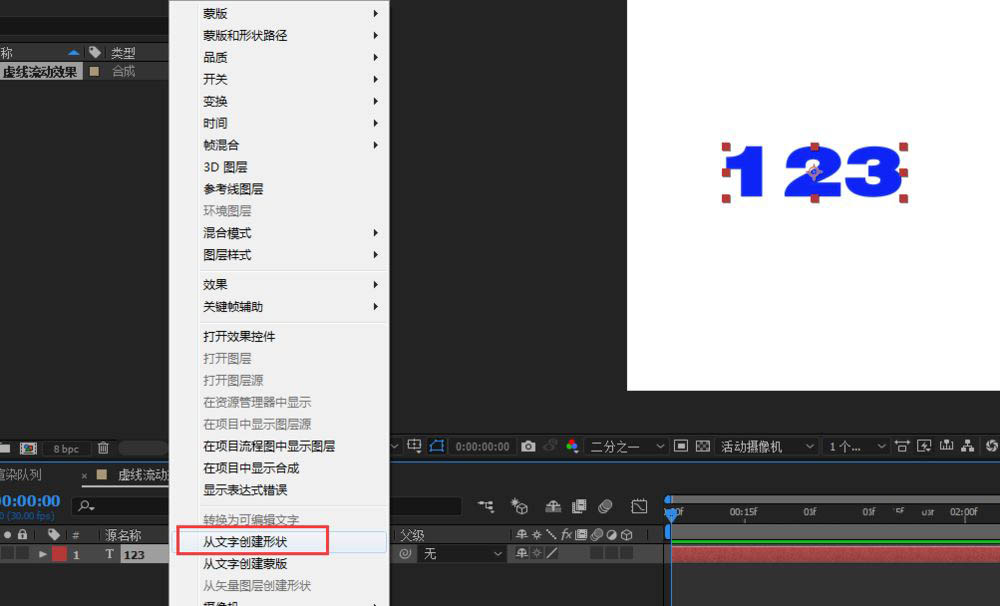Screen dimensions: 1000x606
Task: Click the Motion Blur master switch icon
Action: point(607,506)
